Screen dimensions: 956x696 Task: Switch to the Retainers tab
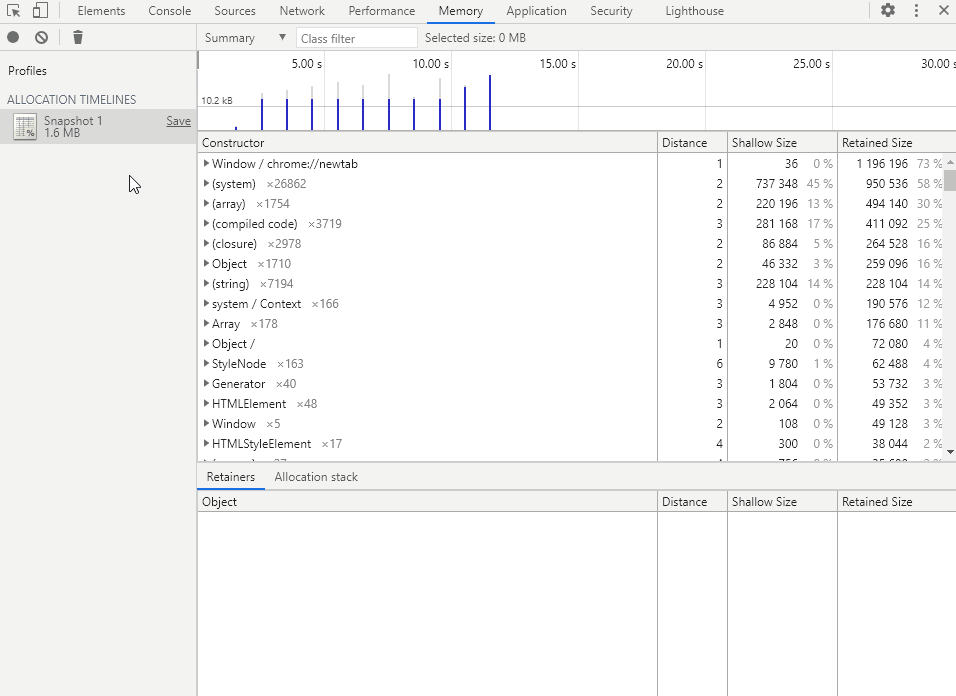[230, 477]
